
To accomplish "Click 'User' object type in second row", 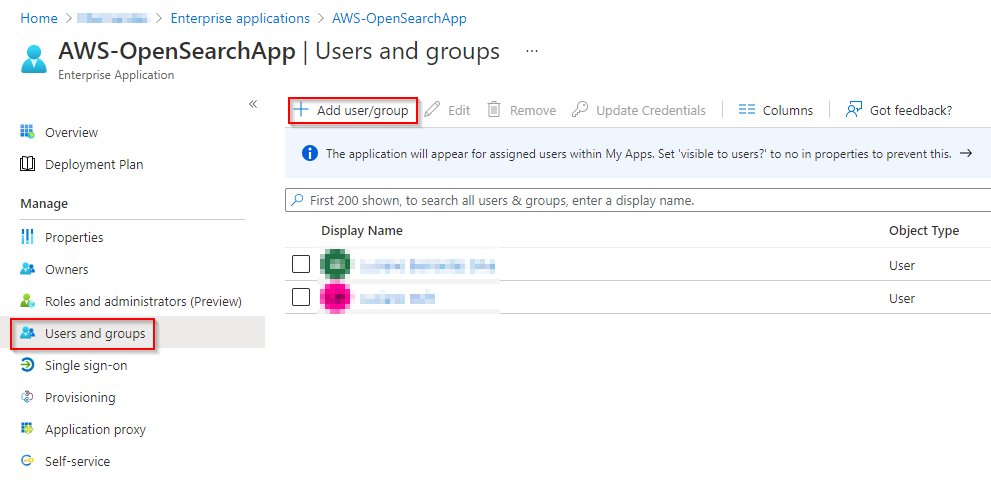I will pyautogui.click(x=902, y=298).
